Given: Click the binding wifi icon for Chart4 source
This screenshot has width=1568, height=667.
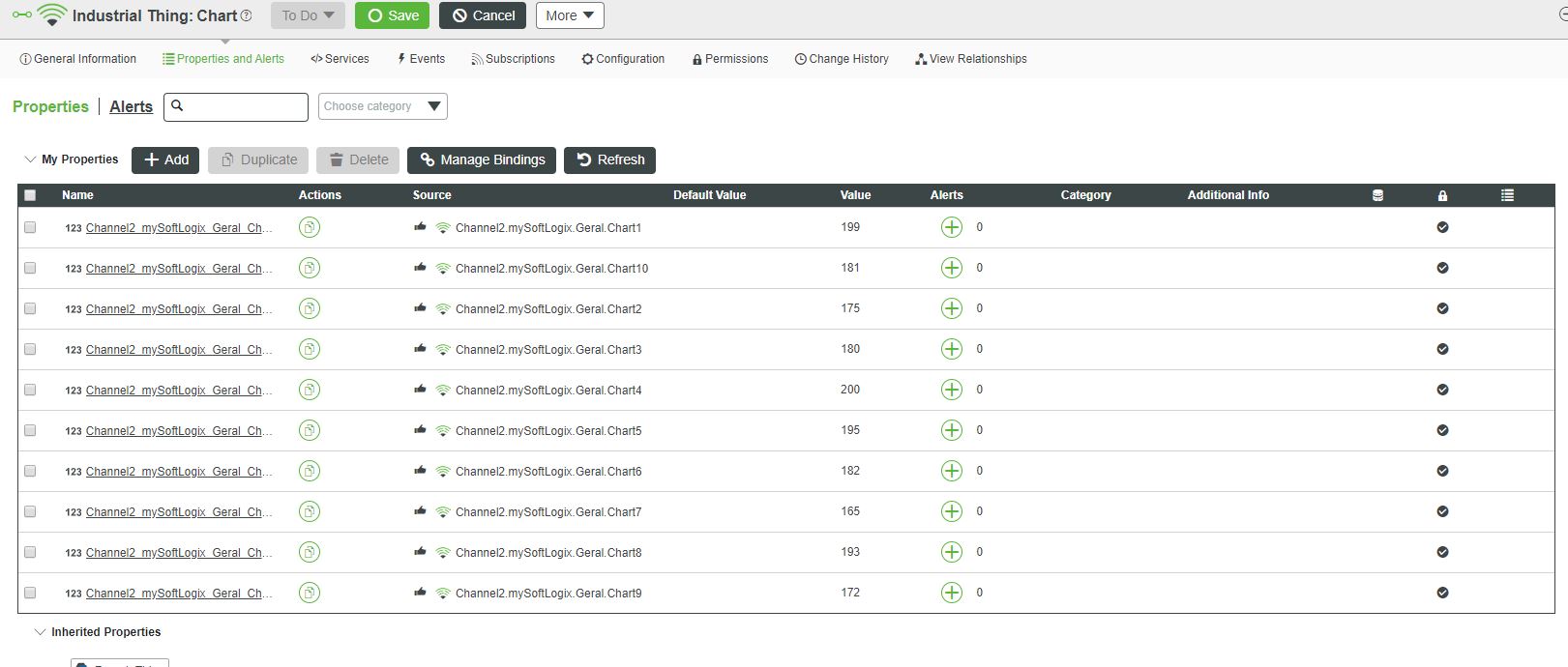Looking at the screenshot, I should (443, 391).
